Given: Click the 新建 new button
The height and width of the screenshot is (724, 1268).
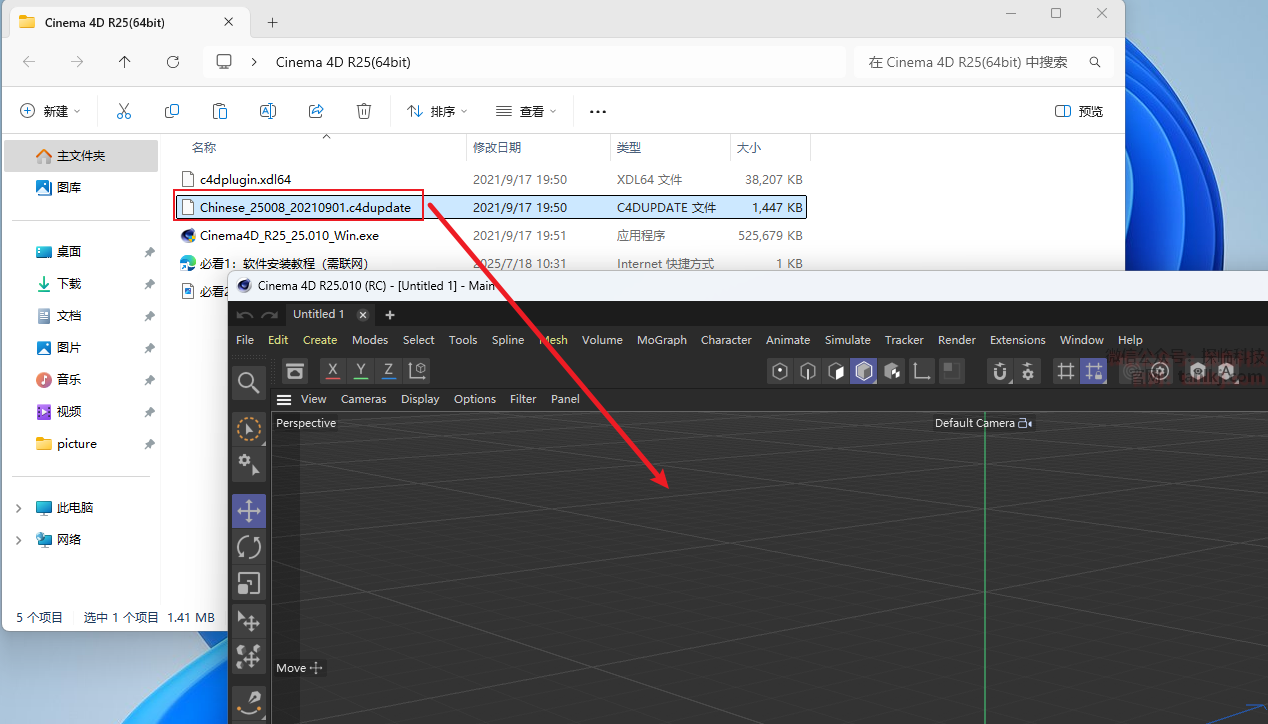Looking at the screenshot, I should click(49, 111).
